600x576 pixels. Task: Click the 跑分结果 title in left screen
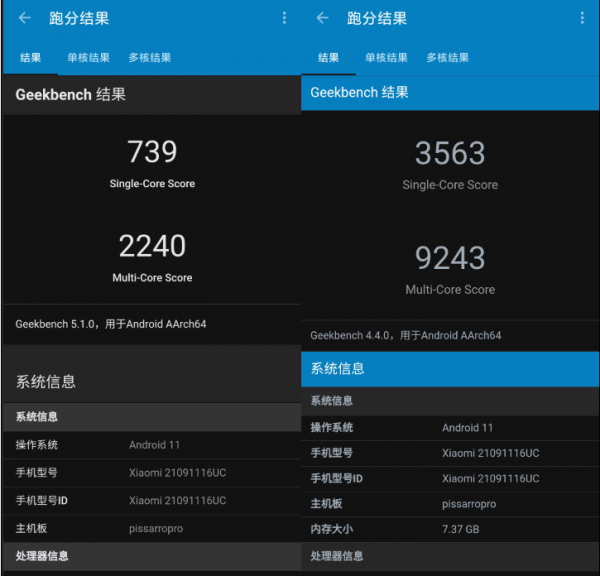tap(79, 18)
